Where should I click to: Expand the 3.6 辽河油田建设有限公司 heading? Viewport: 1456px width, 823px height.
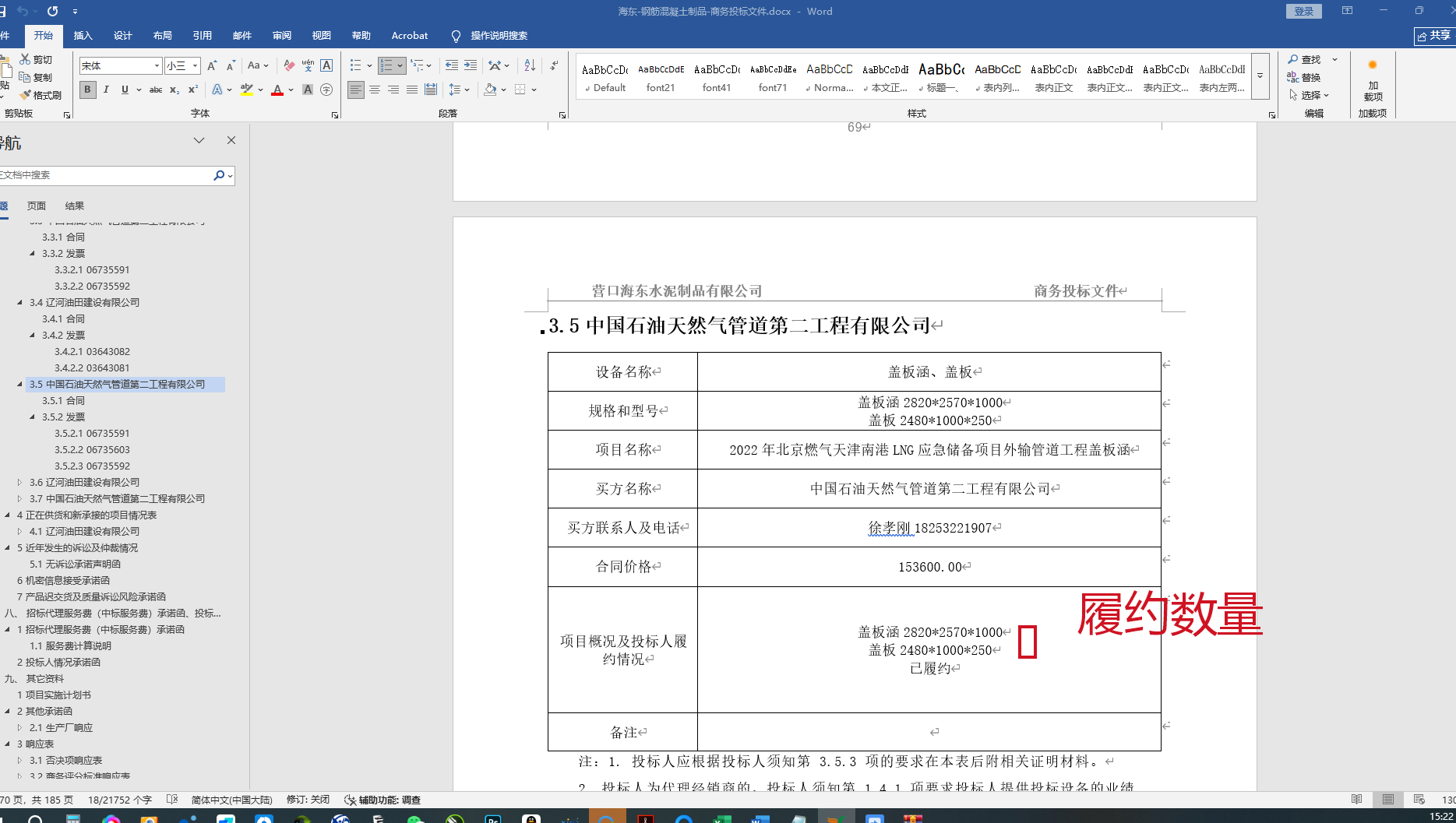click(x=20, y=483)
